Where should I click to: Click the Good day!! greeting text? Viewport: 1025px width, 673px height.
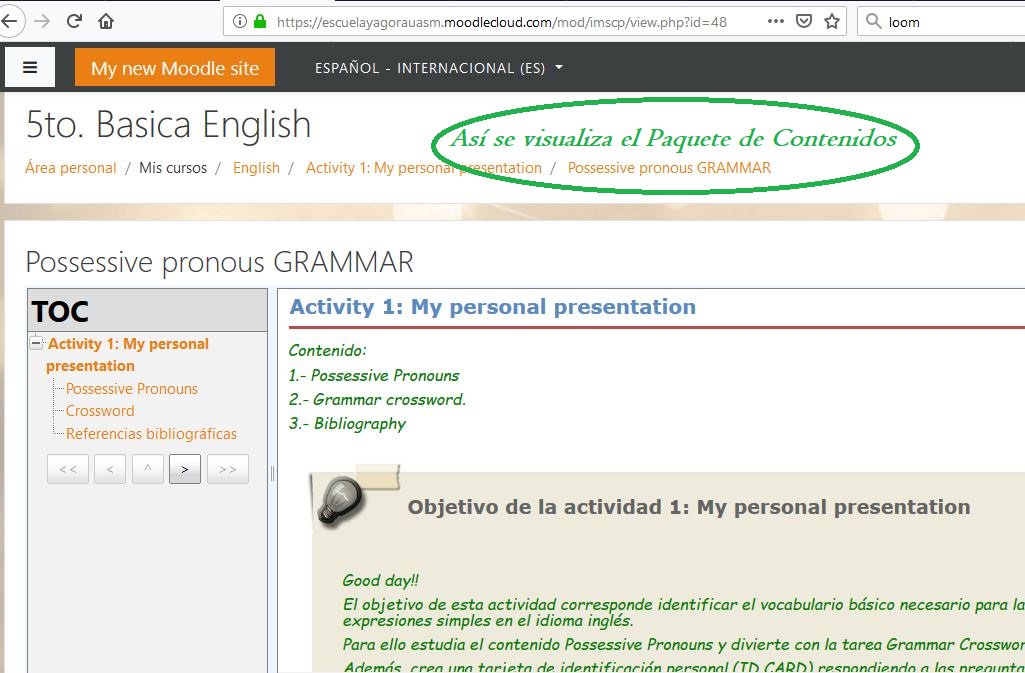[x=380, y=580]
